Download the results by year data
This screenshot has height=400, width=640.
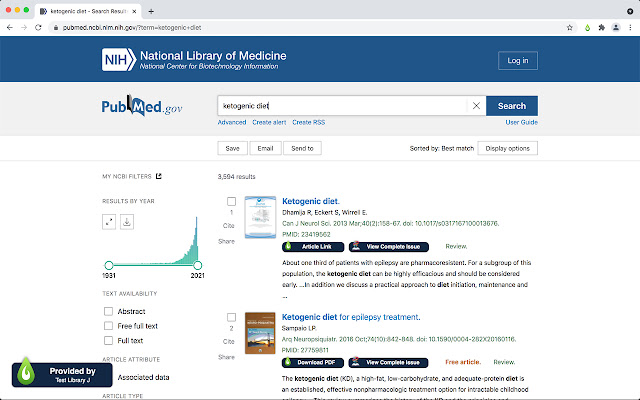coord(127,221)
